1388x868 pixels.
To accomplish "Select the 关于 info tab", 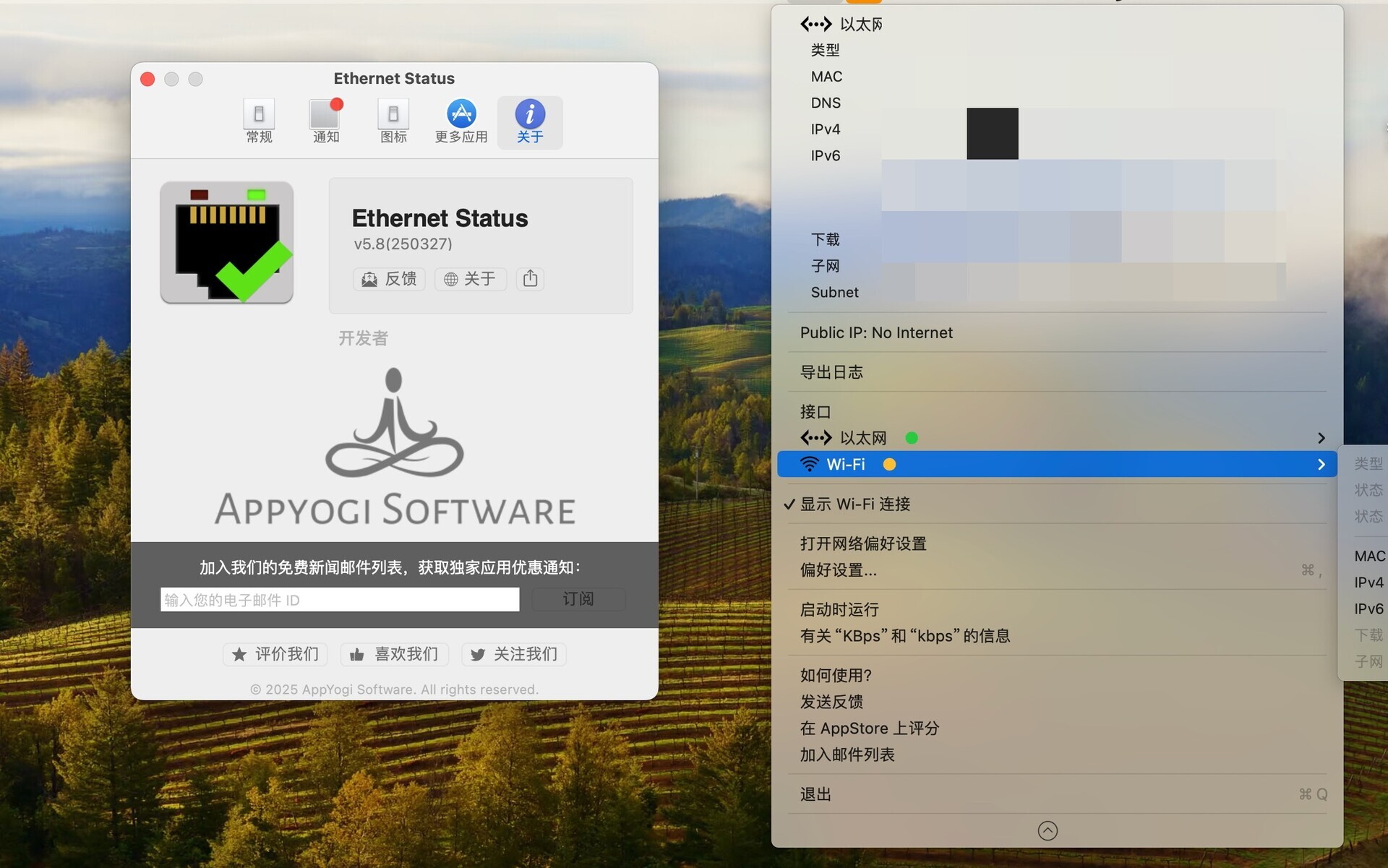I will 530,121.
